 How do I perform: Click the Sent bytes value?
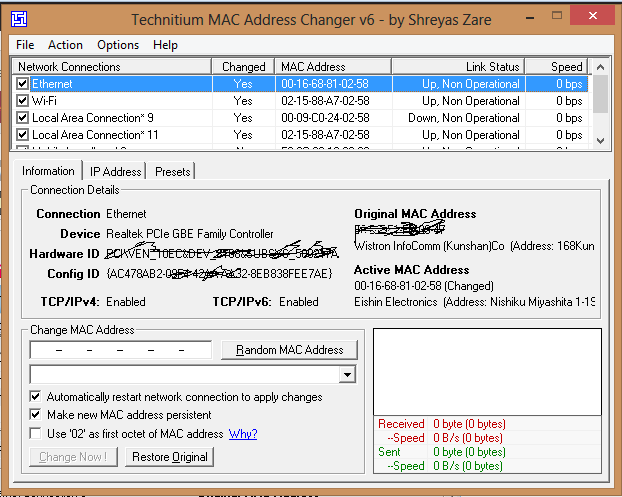point(469,452)
